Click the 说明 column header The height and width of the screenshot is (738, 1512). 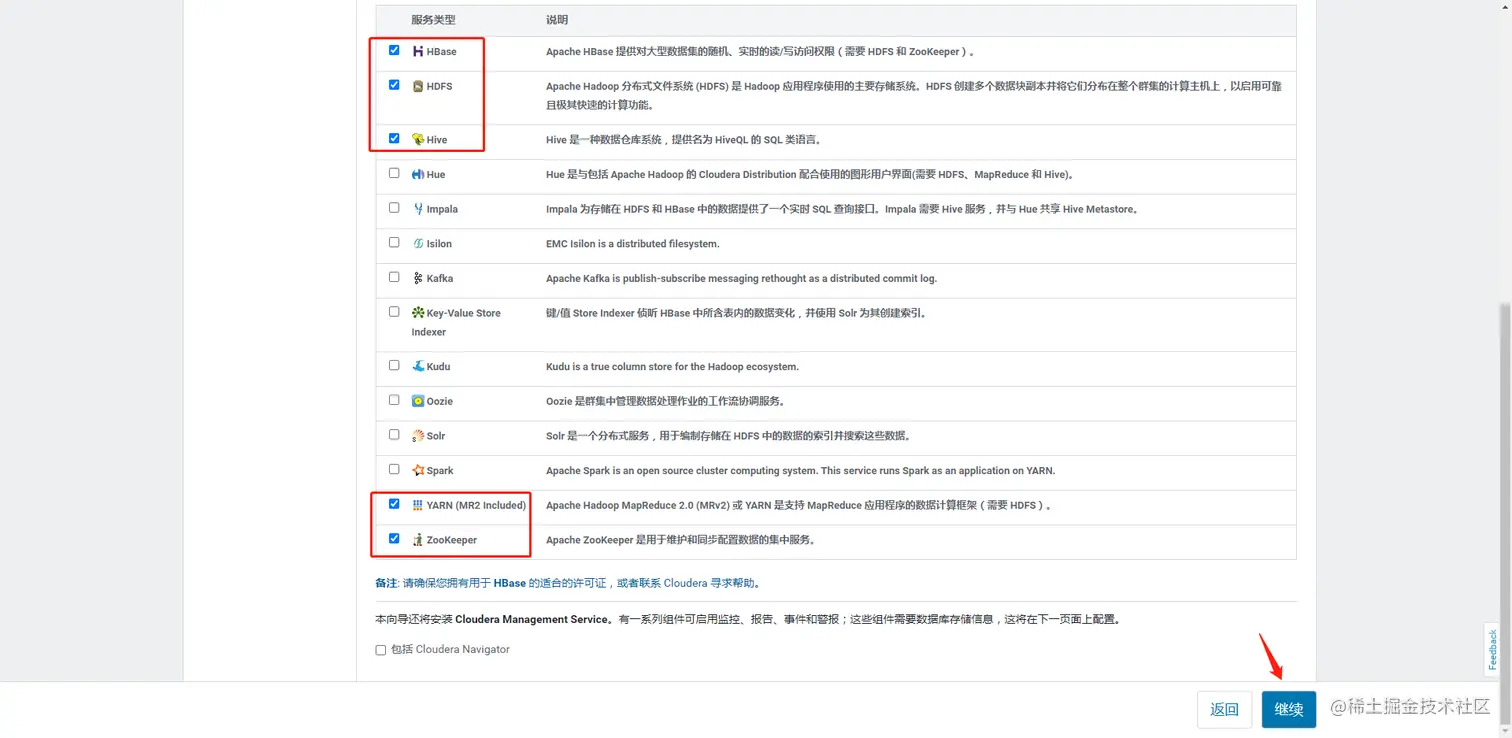557,20
